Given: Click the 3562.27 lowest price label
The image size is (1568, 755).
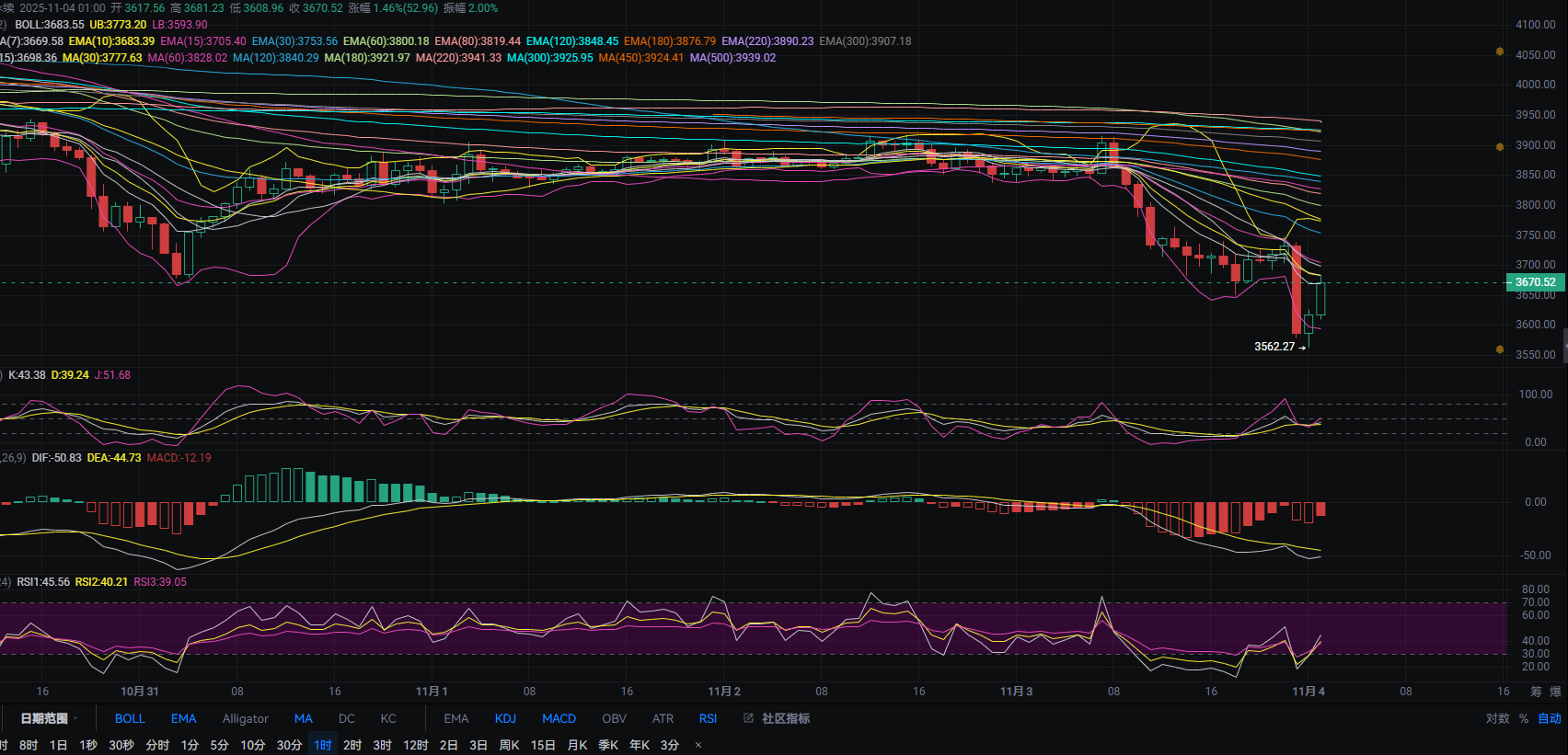Looking at the screenshot, I should 1274,347.
